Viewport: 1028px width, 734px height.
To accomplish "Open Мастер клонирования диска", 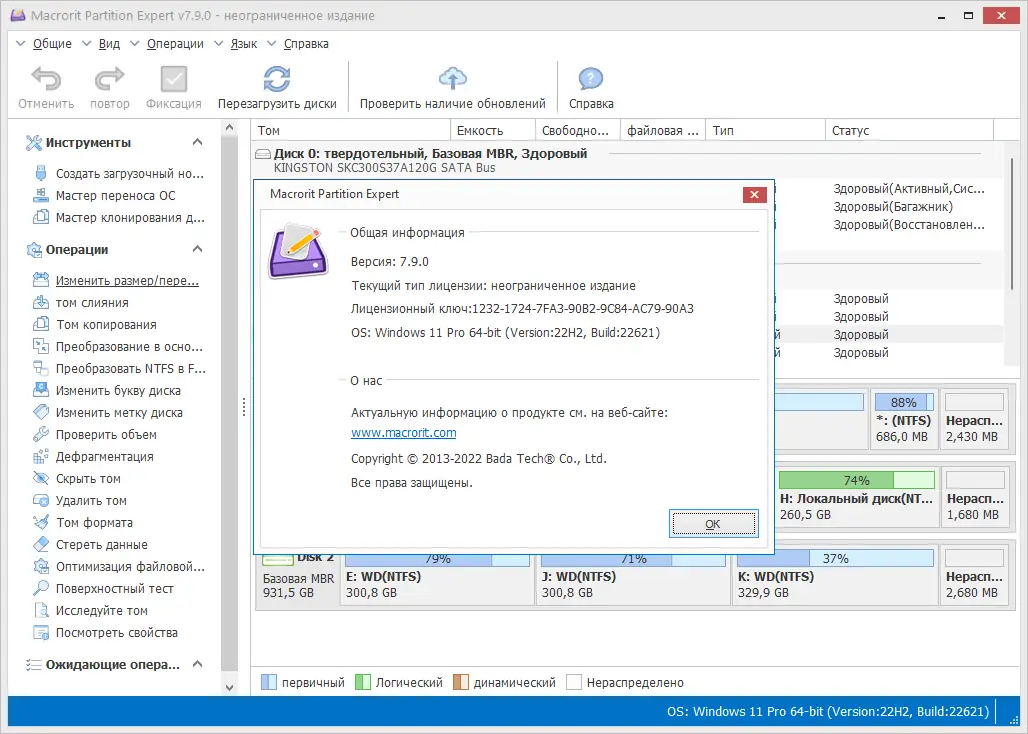I will (x=105, y=217).
